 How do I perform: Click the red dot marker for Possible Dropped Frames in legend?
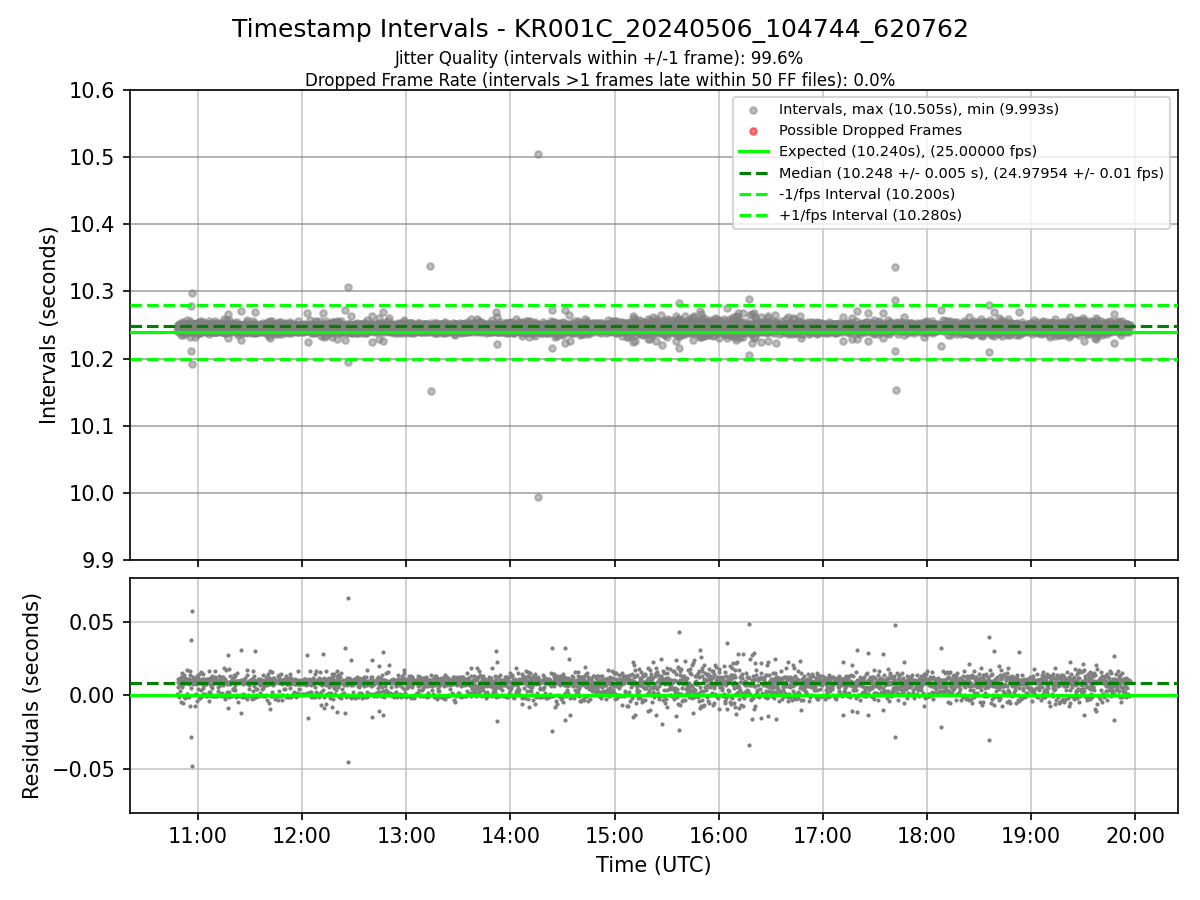754,131
